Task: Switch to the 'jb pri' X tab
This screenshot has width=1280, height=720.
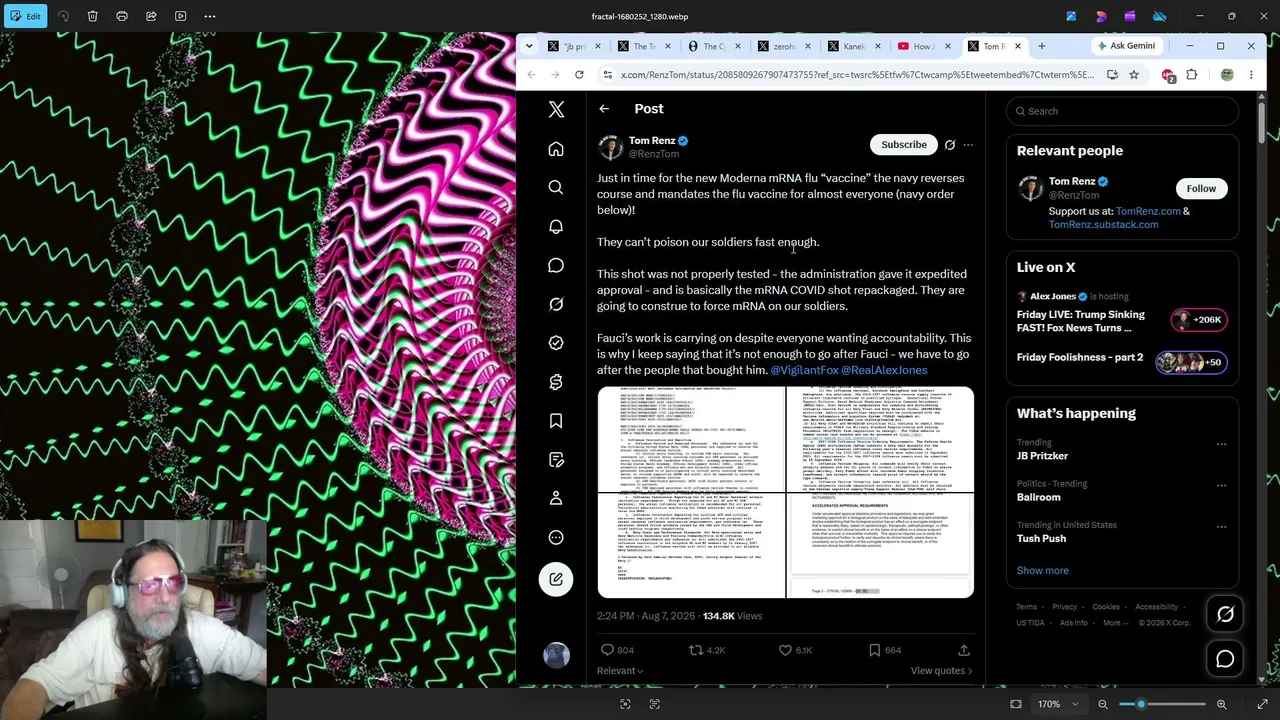Action: pyautogui.click(x=575, y=46)
